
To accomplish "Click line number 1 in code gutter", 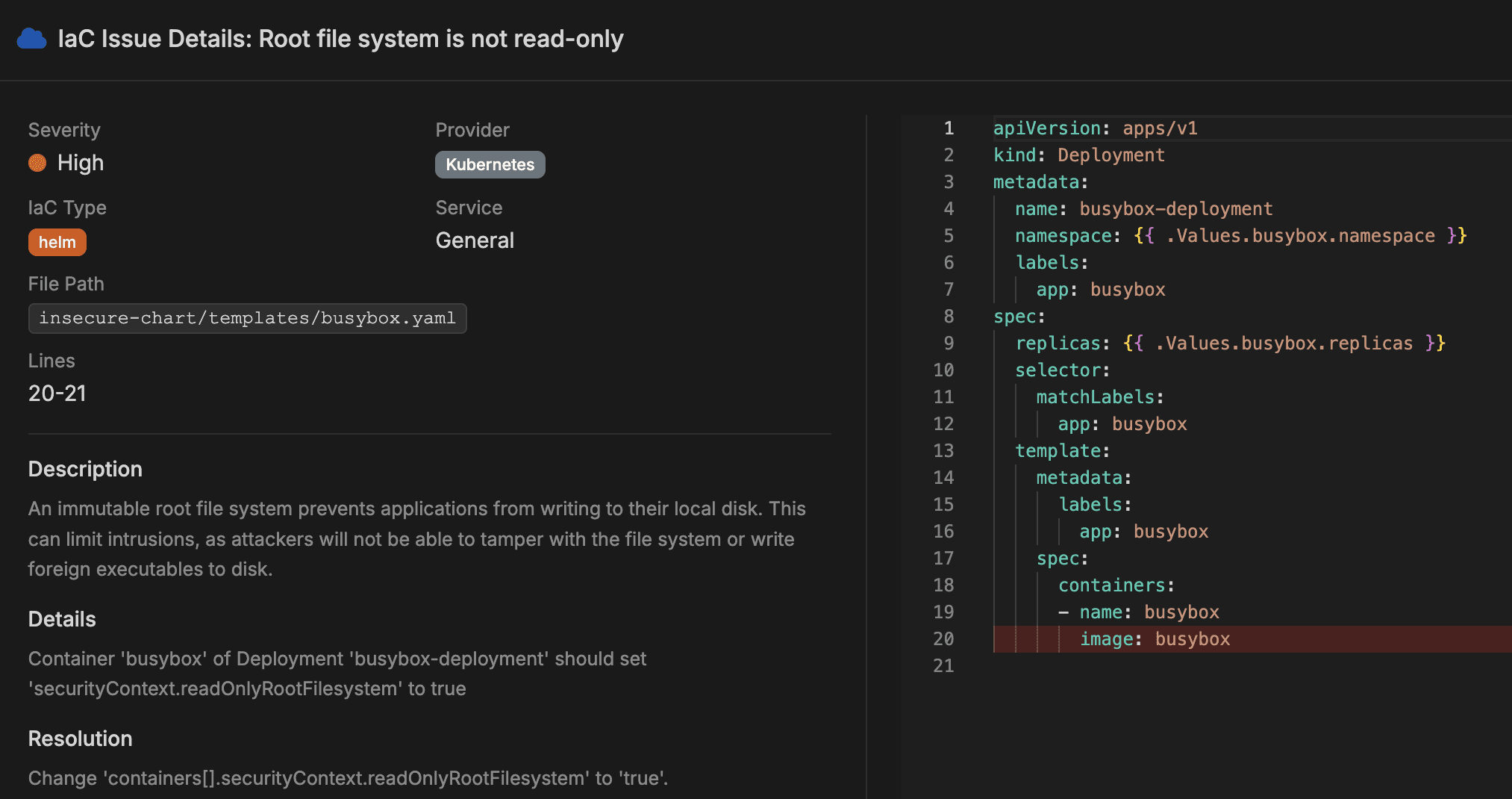I will (949, 128).
